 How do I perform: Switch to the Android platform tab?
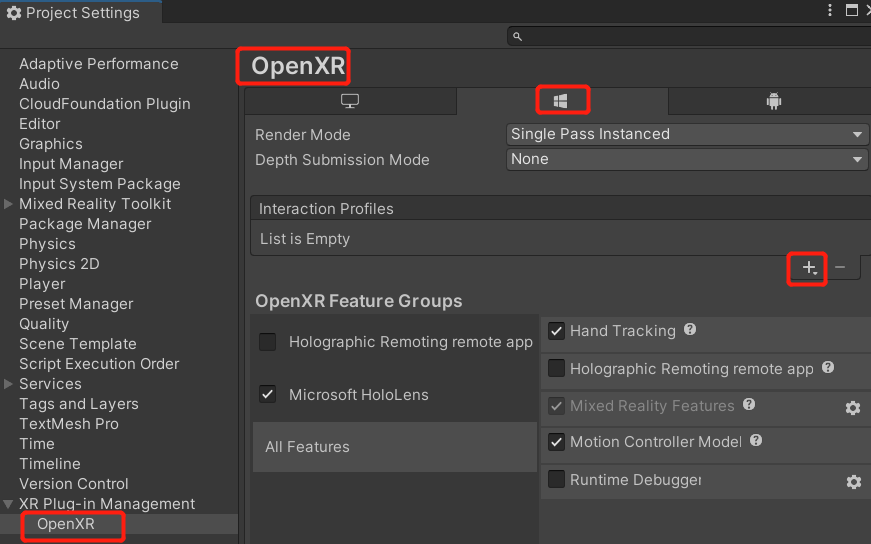pyautogui.click(x=773, y=101)
